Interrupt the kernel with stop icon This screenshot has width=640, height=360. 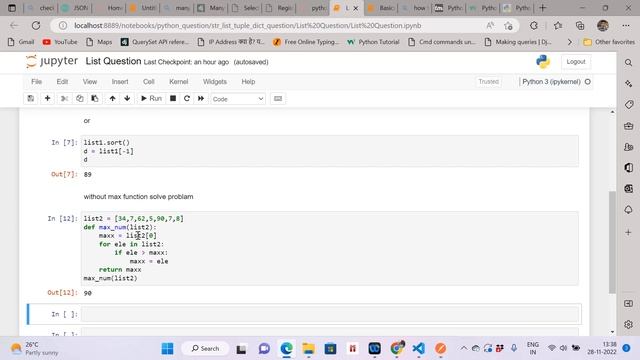tap(173, 98)
